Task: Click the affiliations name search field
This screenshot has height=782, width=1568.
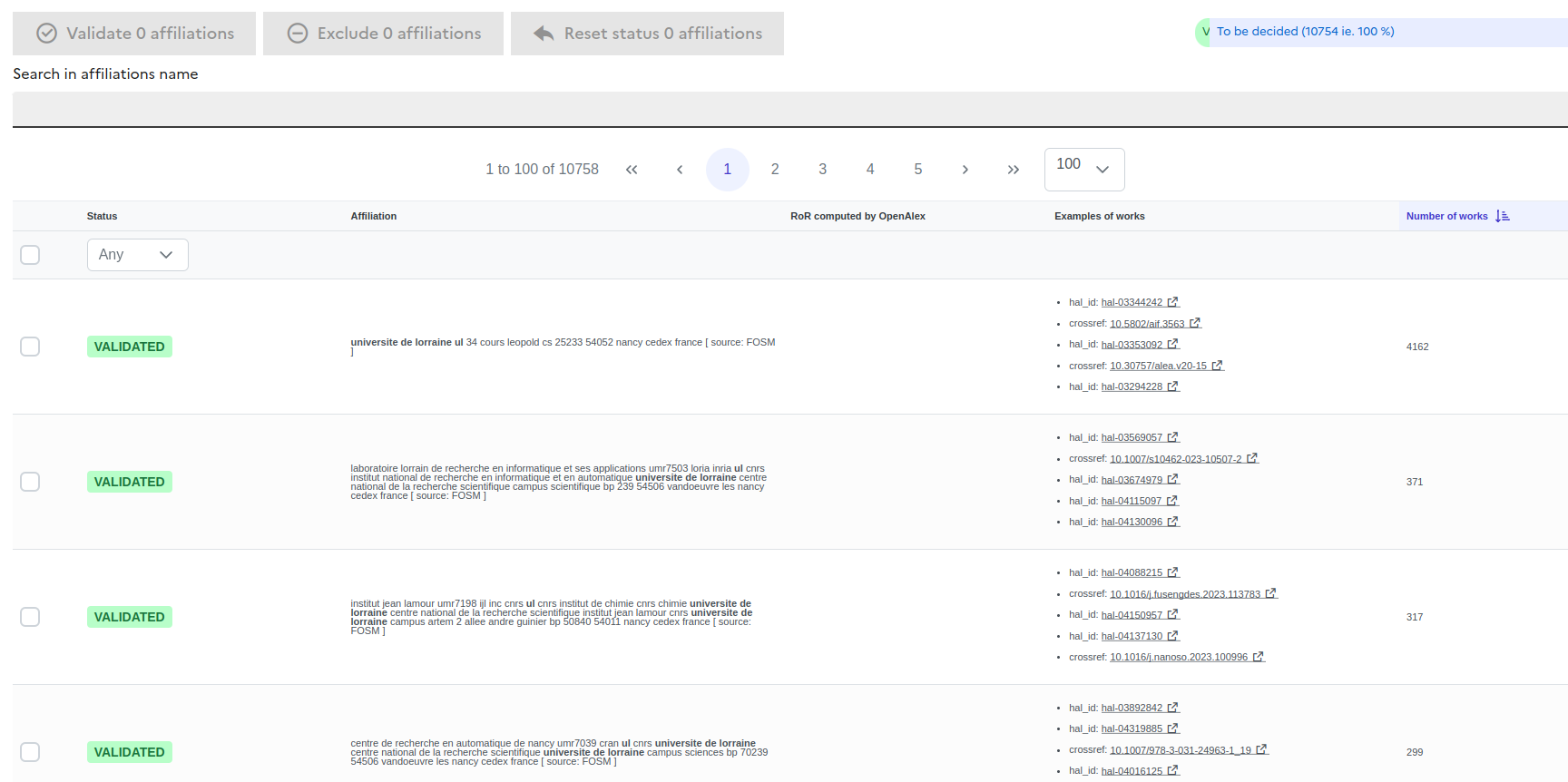Action: coord(789,109)
